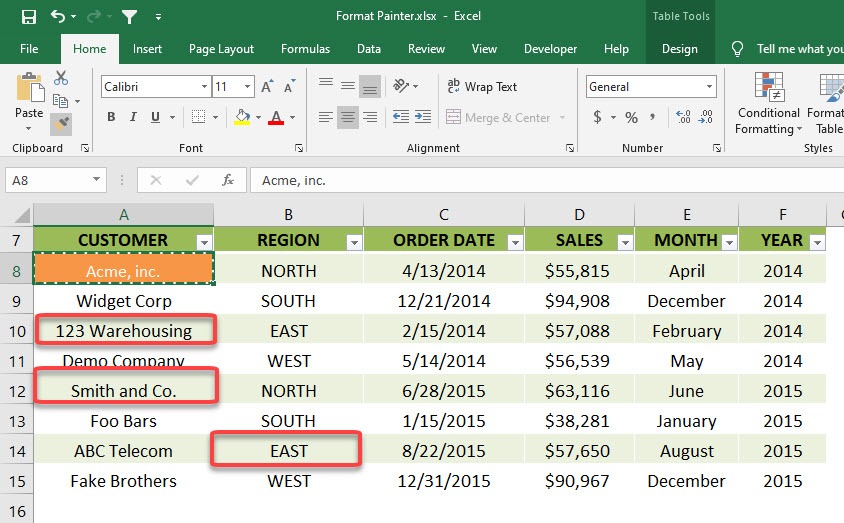Open the Calibri font name dropdown
This screenshot has width=844, height=523.
[205, 87]
